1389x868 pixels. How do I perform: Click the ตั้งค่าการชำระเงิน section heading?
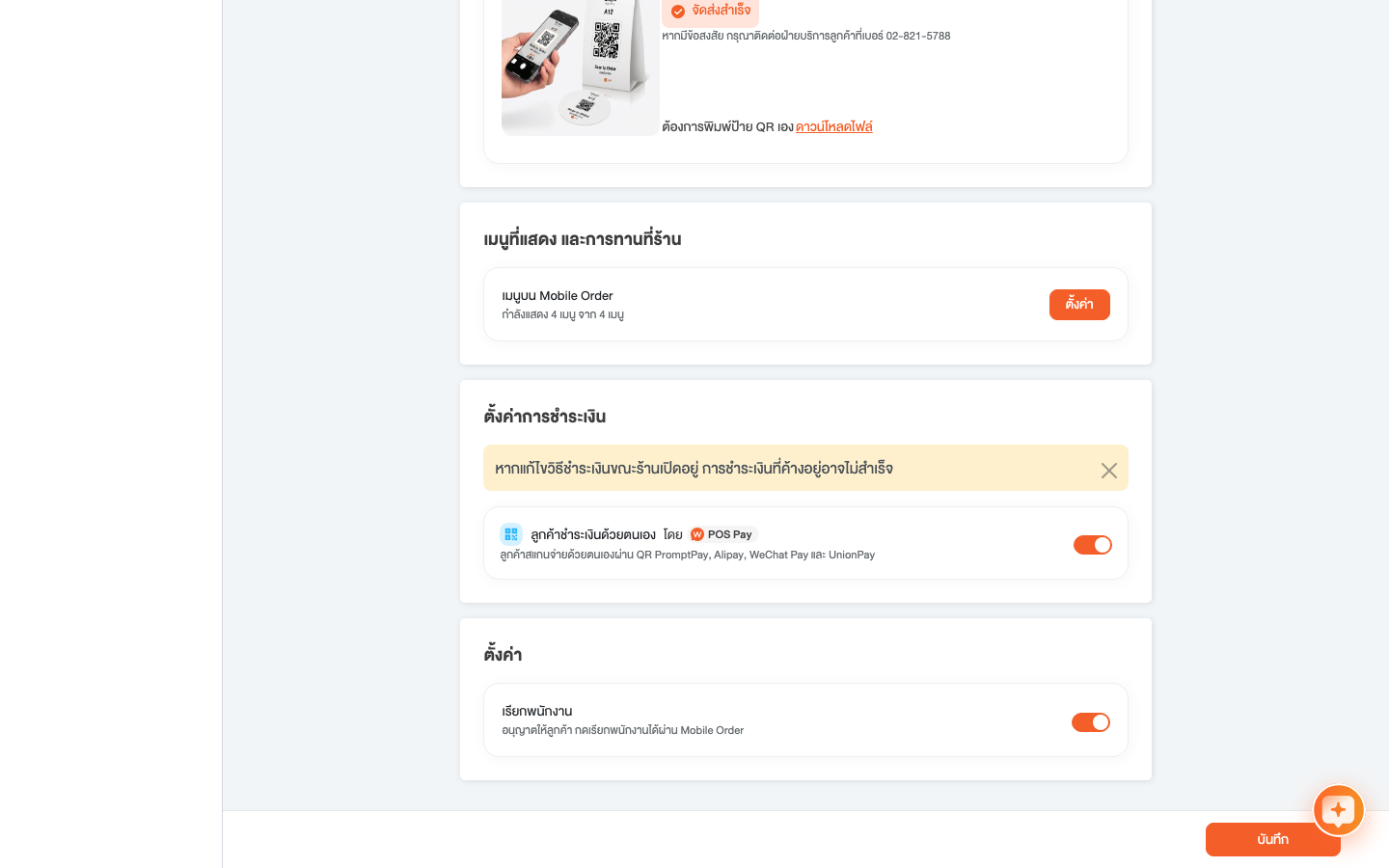click(545, 417)
